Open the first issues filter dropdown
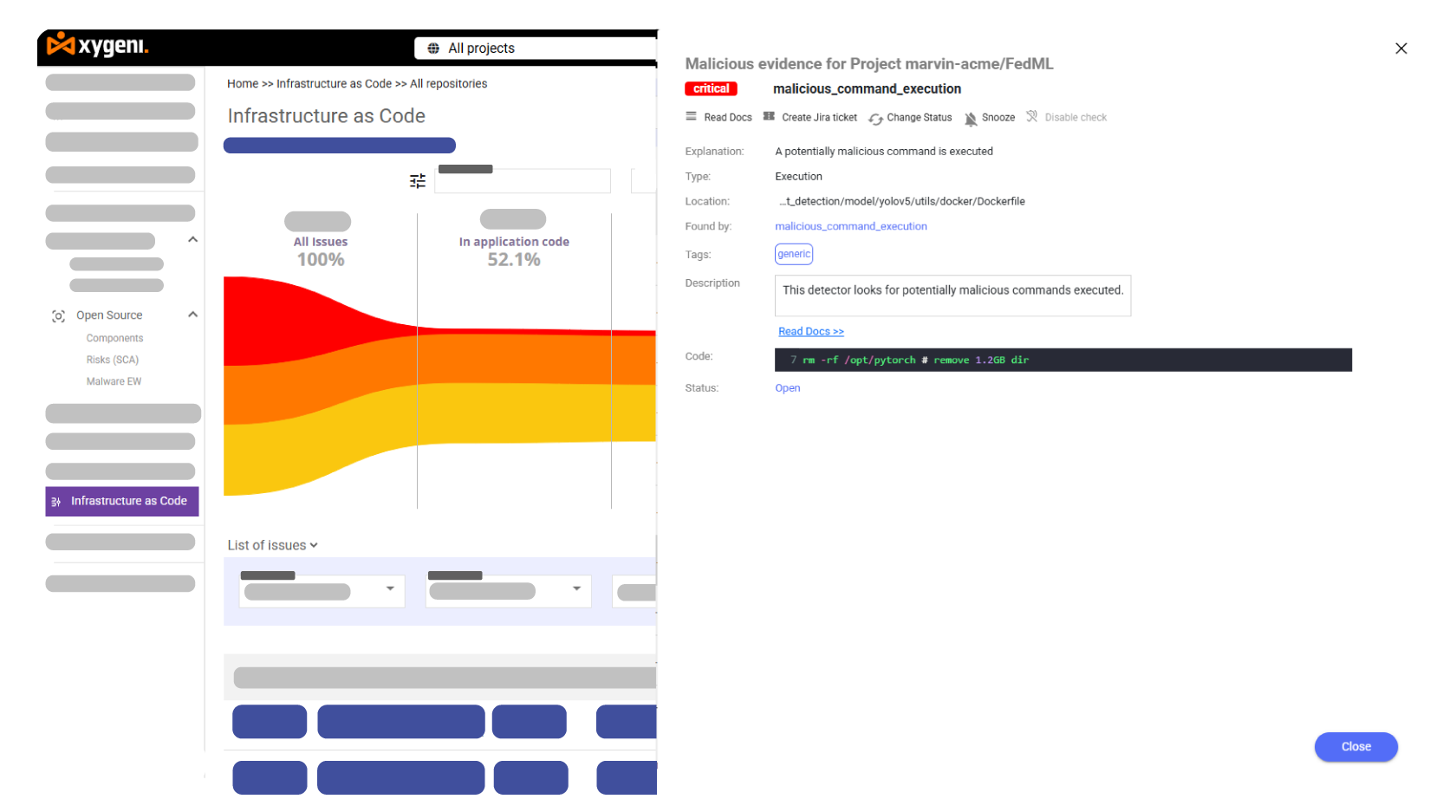This screenshot has width=1456, height=812. pyautogui.click(x=390, y=588)
